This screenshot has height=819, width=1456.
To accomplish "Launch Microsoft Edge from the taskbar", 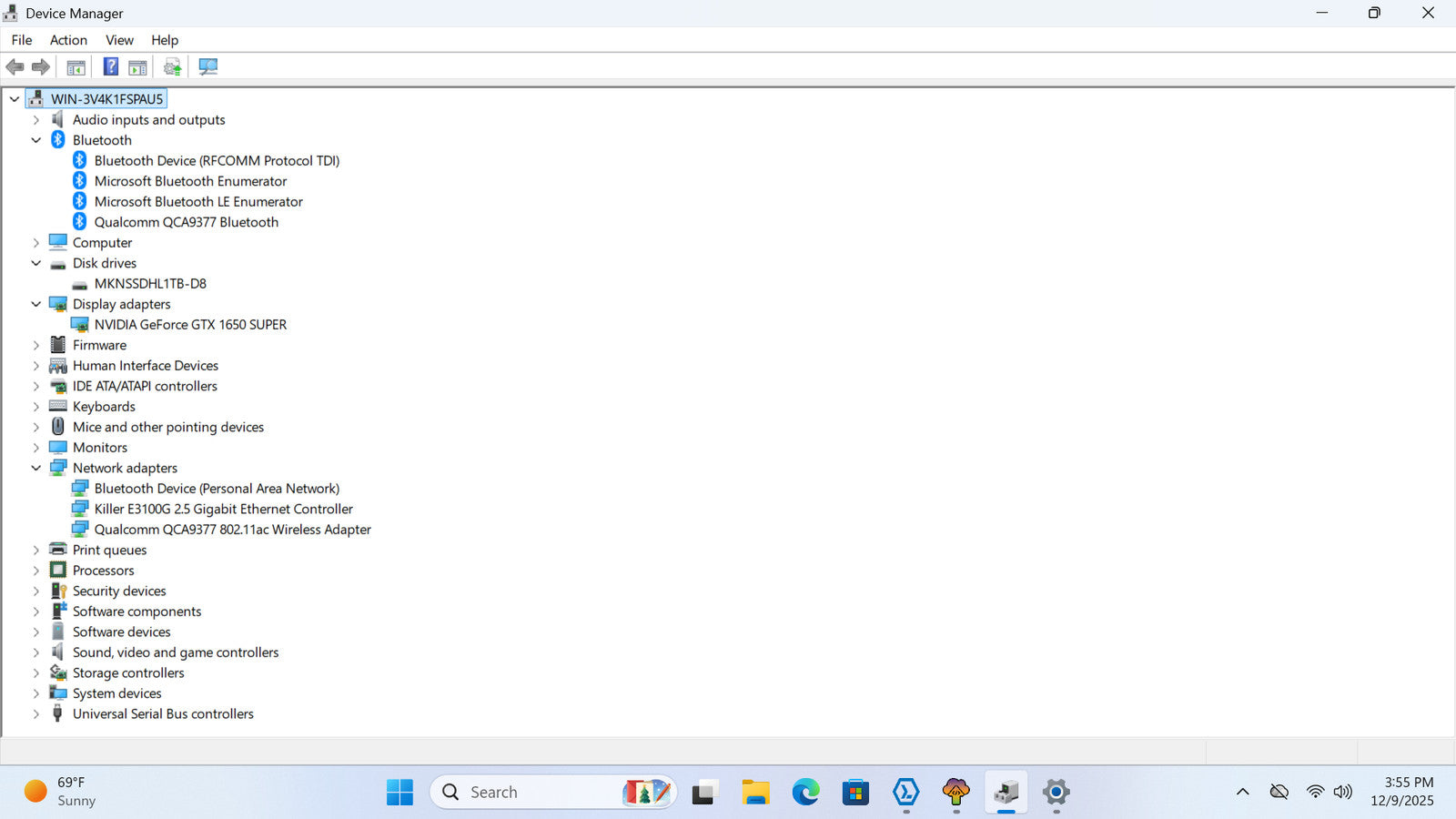I will point(805,793).
